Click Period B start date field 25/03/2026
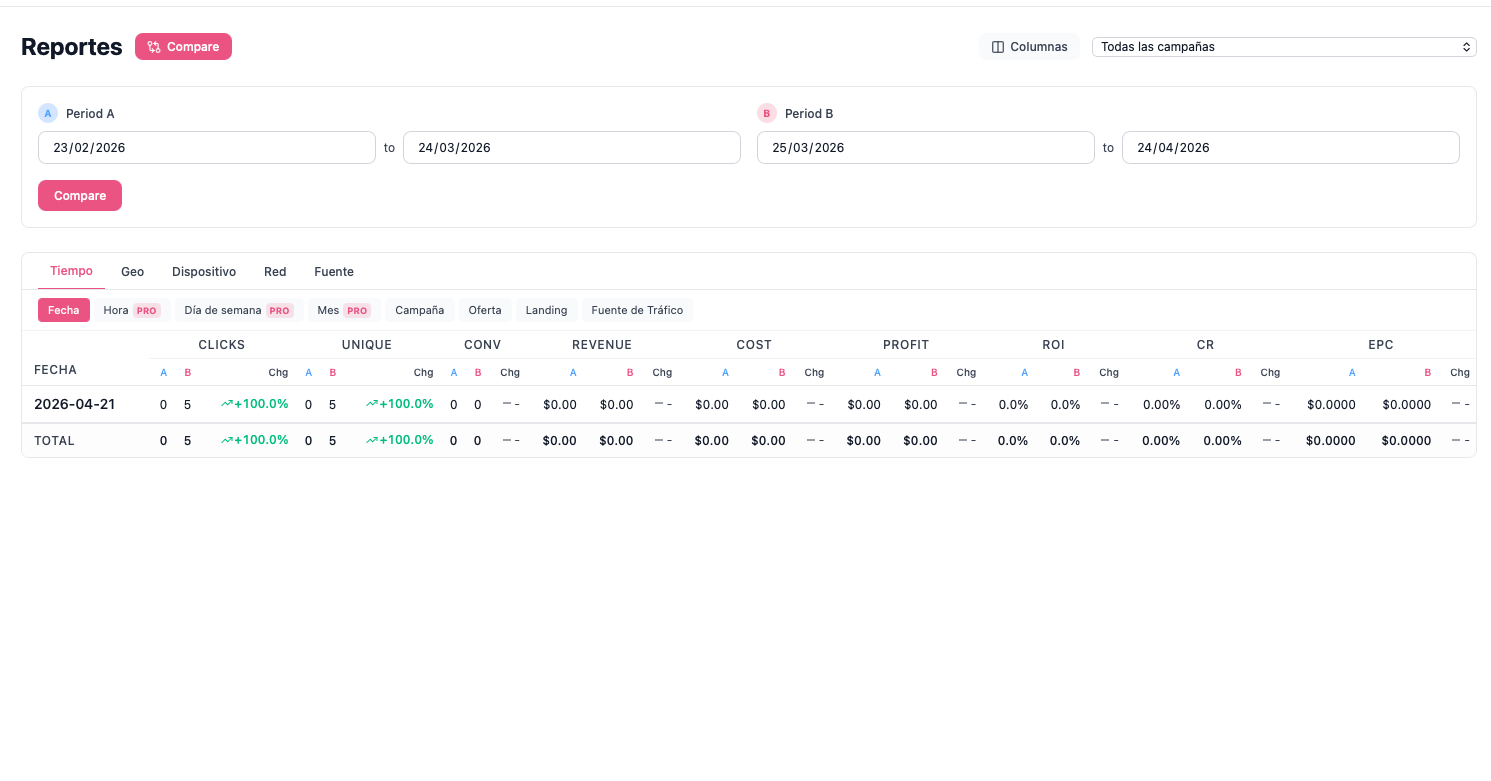This screenshot has height=781, width=1491. pos(926,147)
